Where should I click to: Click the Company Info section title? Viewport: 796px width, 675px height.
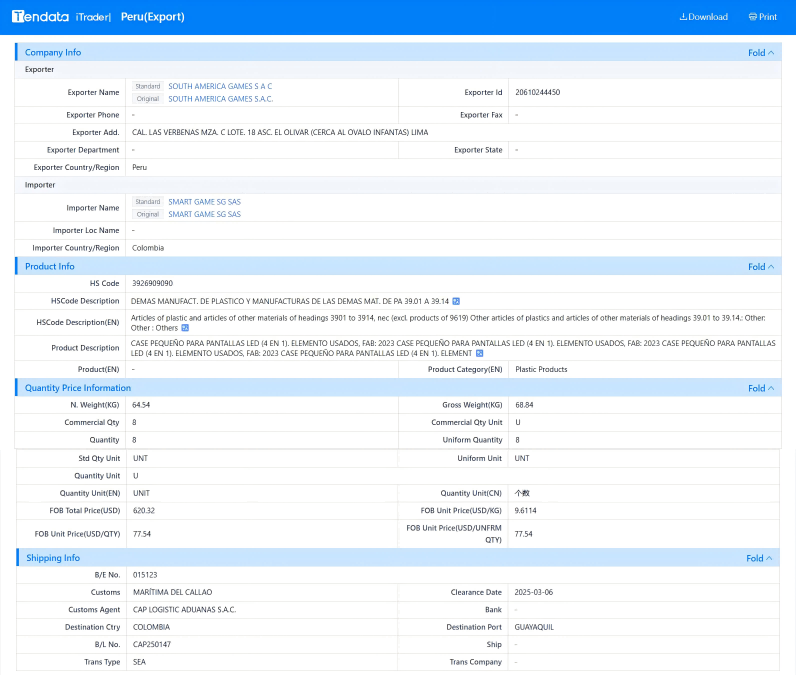point(53,52)
